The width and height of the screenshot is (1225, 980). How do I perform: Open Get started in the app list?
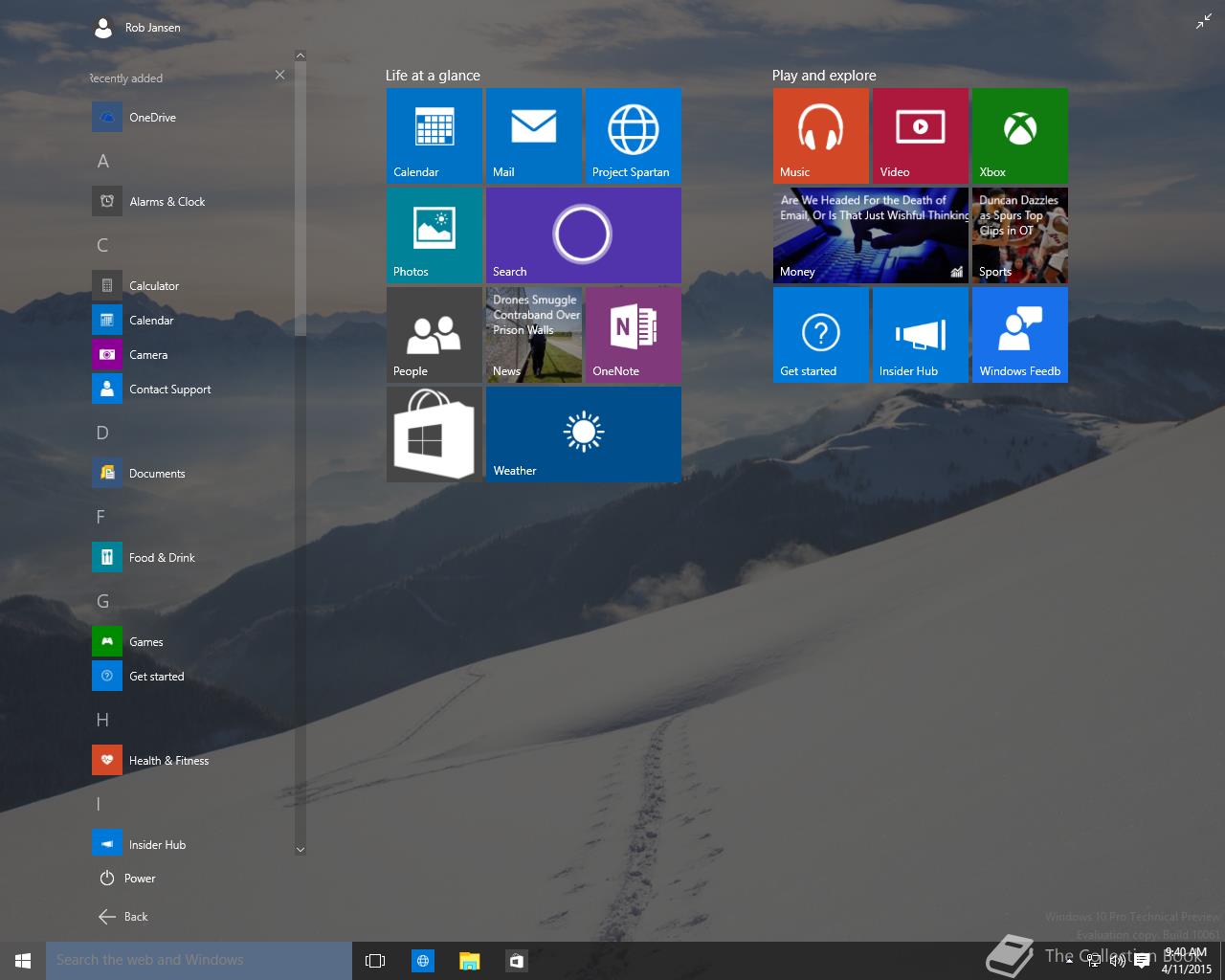point(189,677)
